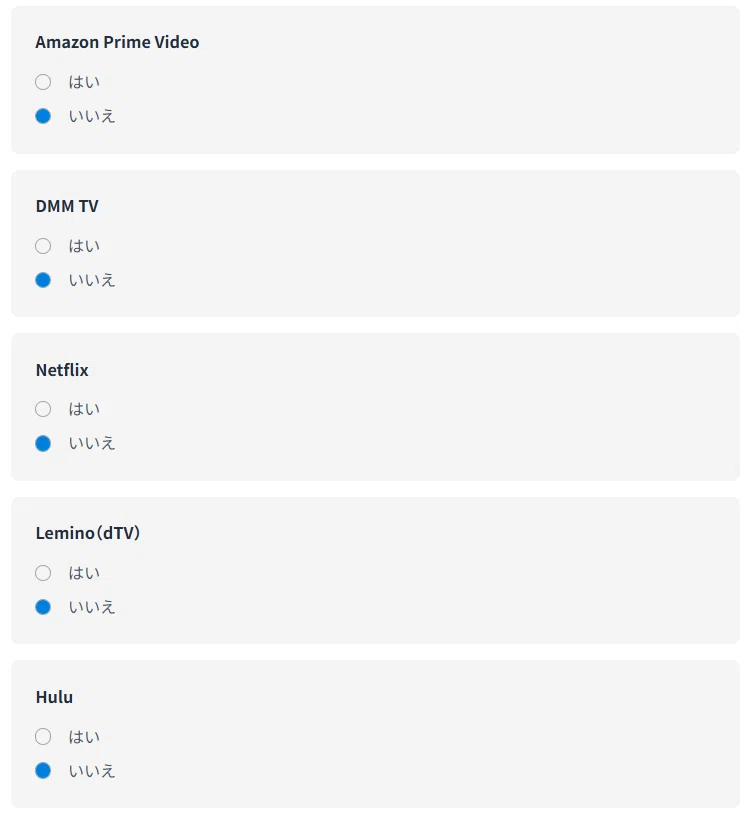This screenshot has width=750, height=814.
Task: Choose the いいえ radio circle under DMM TV
Action: [x=43, y=280]
